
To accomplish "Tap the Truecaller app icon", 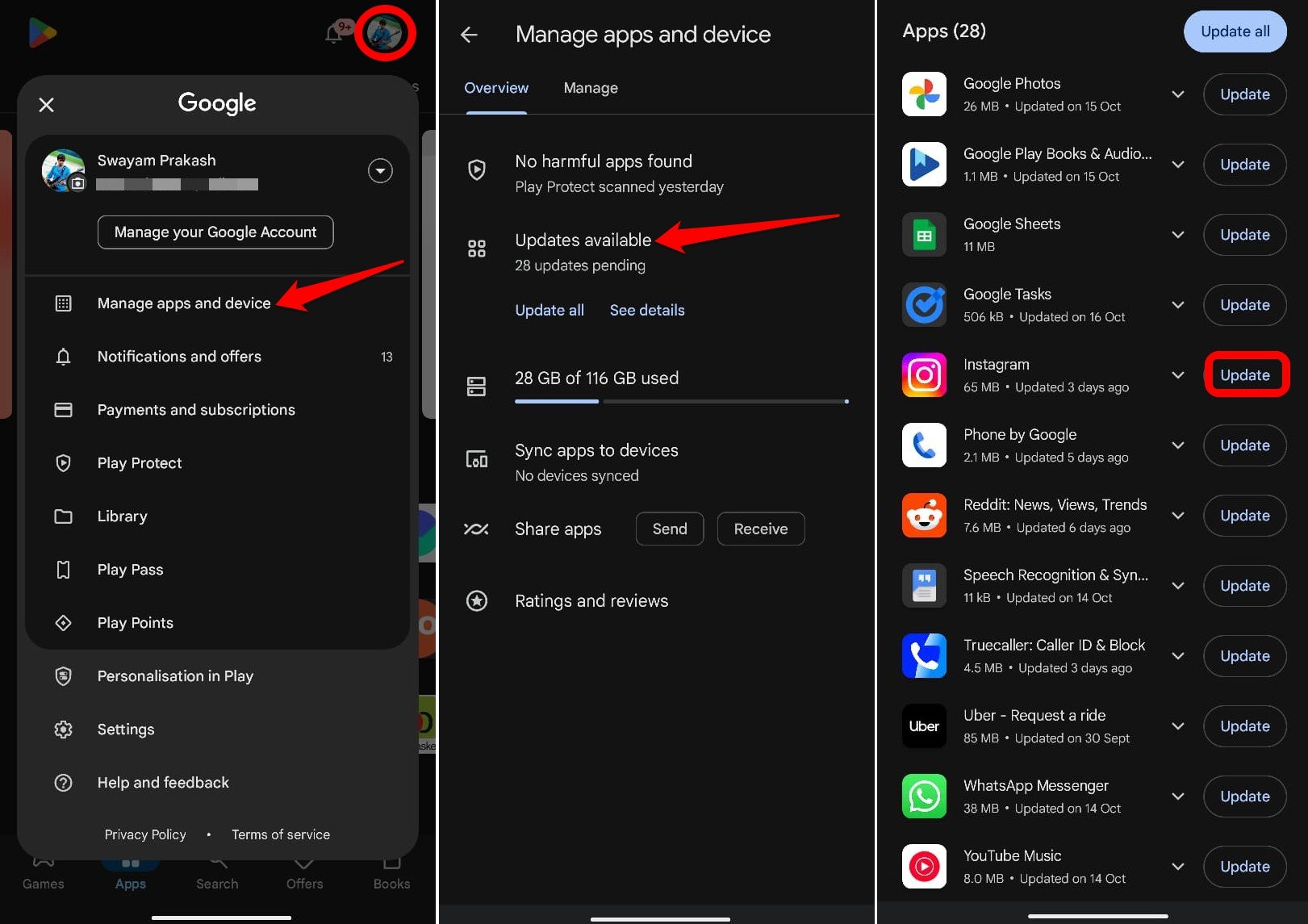I will (924, 656).
